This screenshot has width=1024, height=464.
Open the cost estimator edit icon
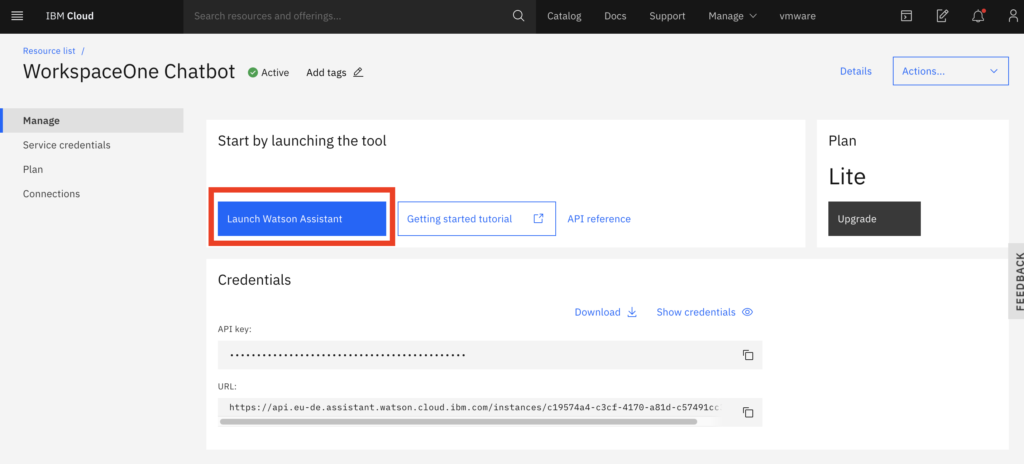942,16
